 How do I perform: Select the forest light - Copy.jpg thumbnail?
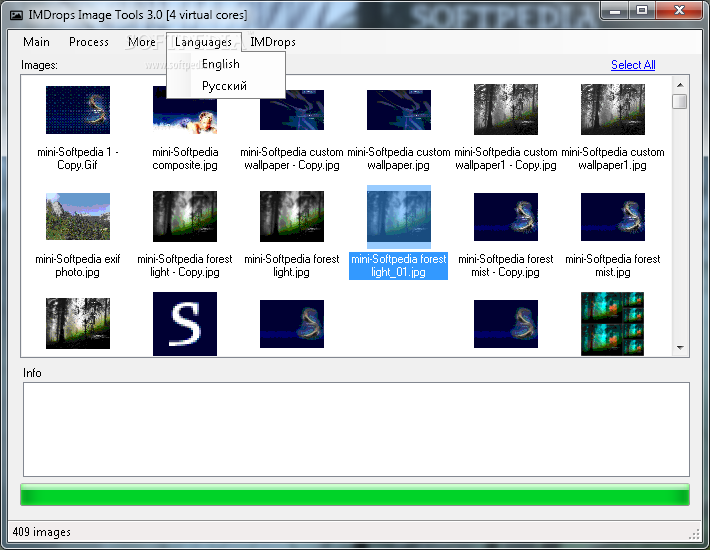point(185,216)
